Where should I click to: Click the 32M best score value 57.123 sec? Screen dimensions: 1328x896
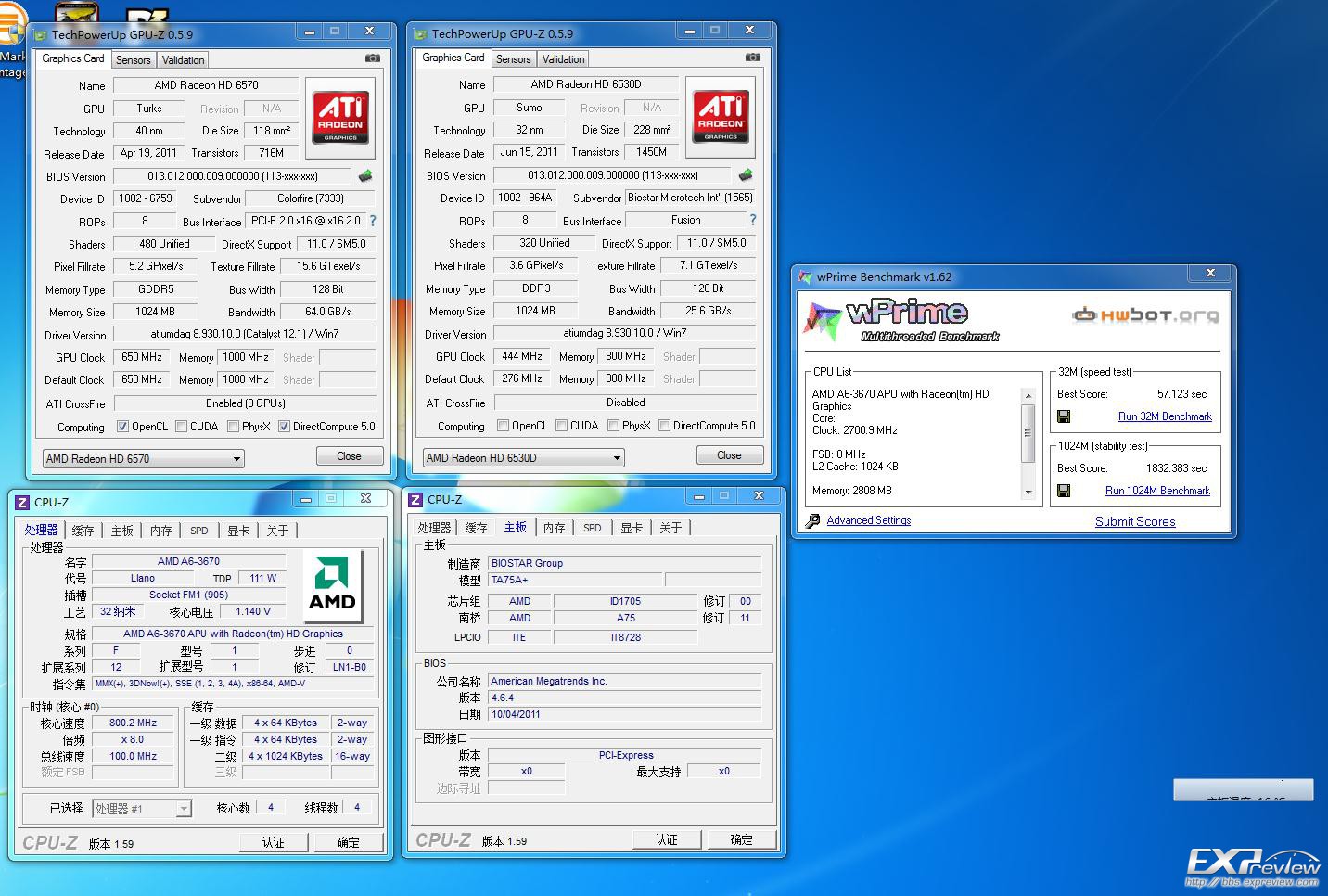click(x=1181, y=394)
